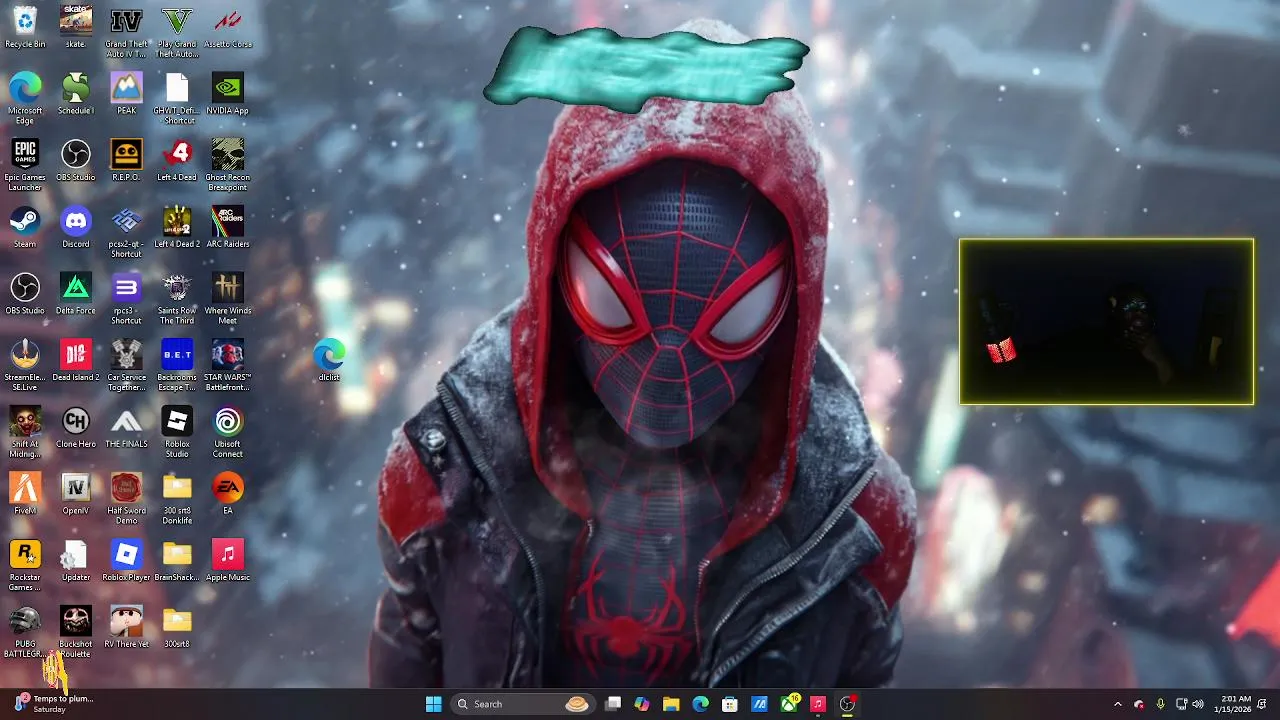Open Ghost Recon Breakpoint shortcut
The height and width of the screenshot is (720, 1280).
coord(228,165)
